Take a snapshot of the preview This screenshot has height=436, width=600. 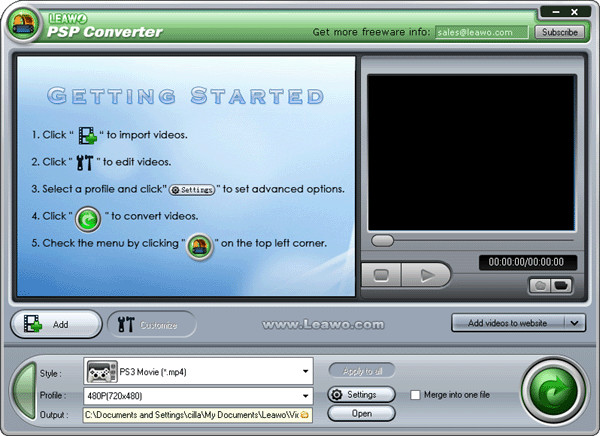(540, 286)
